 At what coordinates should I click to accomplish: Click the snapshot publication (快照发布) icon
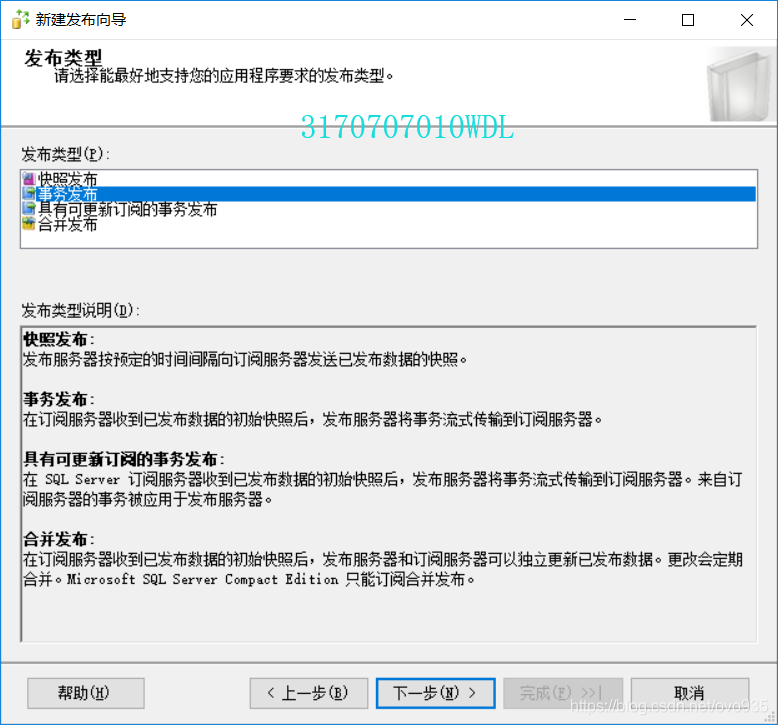(x=29, y=179)
